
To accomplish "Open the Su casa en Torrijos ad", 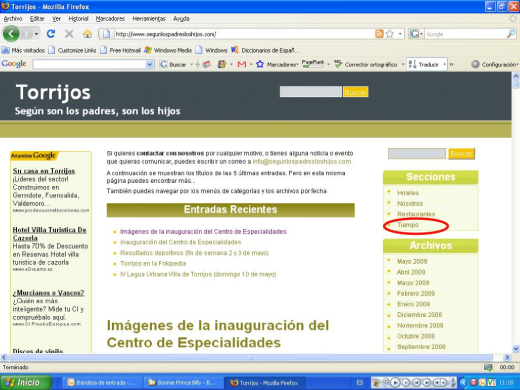I will 44,171.
